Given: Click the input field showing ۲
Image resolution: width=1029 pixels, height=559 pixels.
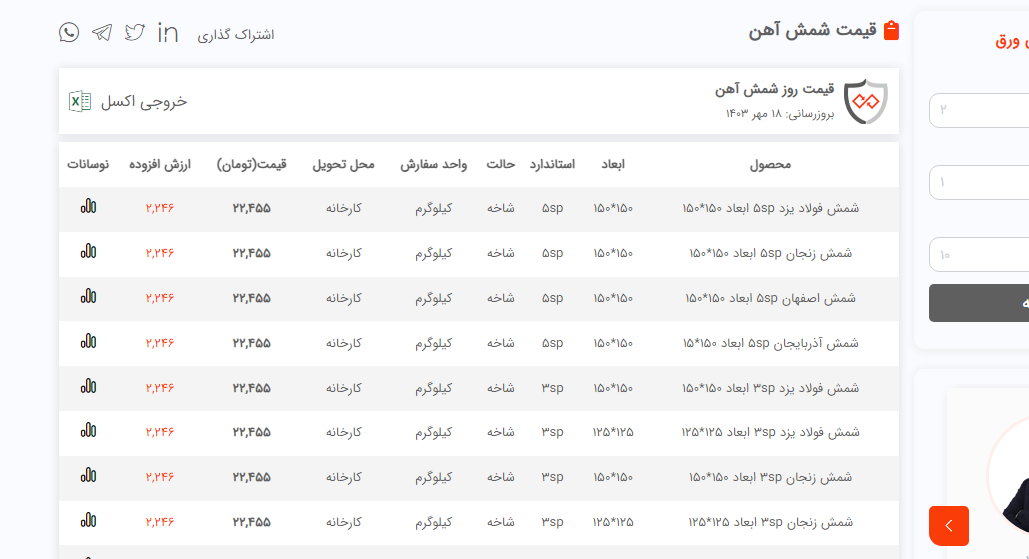Looking at the screenshot, I should point(978,110).
